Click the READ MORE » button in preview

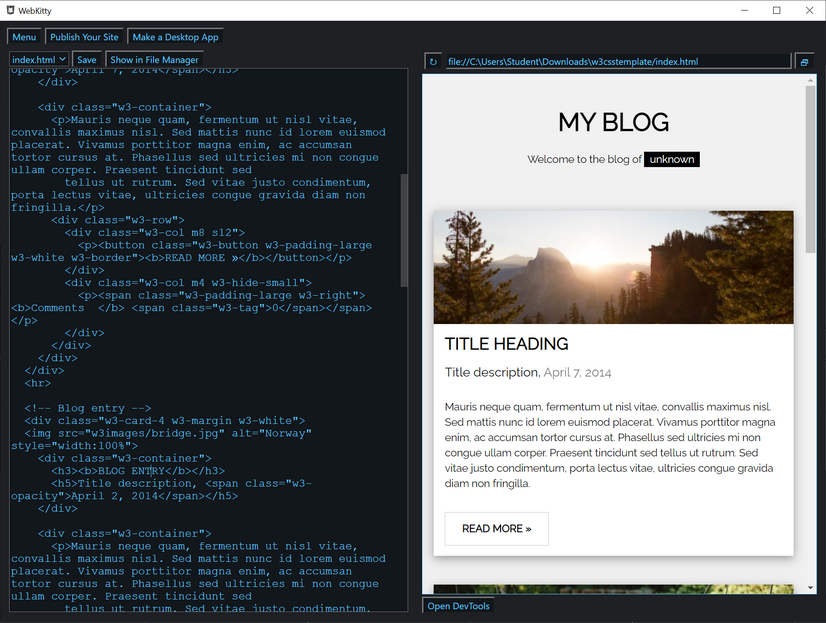point(496,528)
